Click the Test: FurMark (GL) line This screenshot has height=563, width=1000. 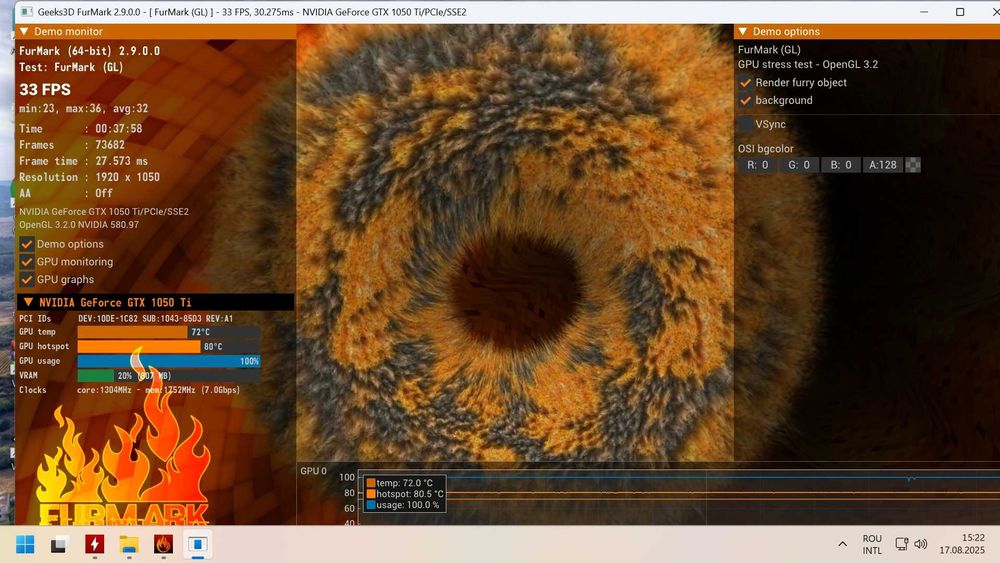[71, 68]
